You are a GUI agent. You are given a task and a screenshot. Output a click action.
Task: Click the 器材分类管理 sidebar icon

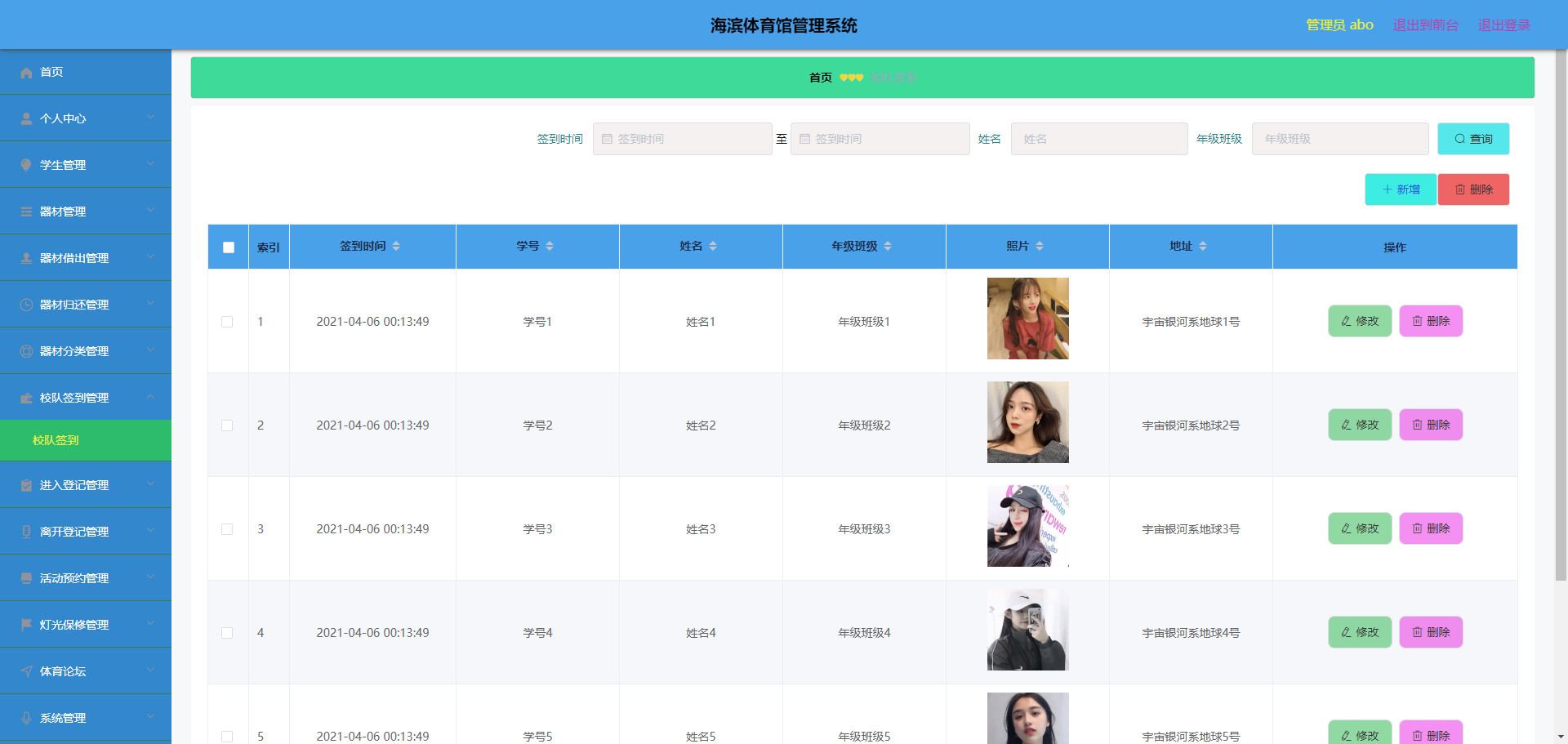(26, 352)
